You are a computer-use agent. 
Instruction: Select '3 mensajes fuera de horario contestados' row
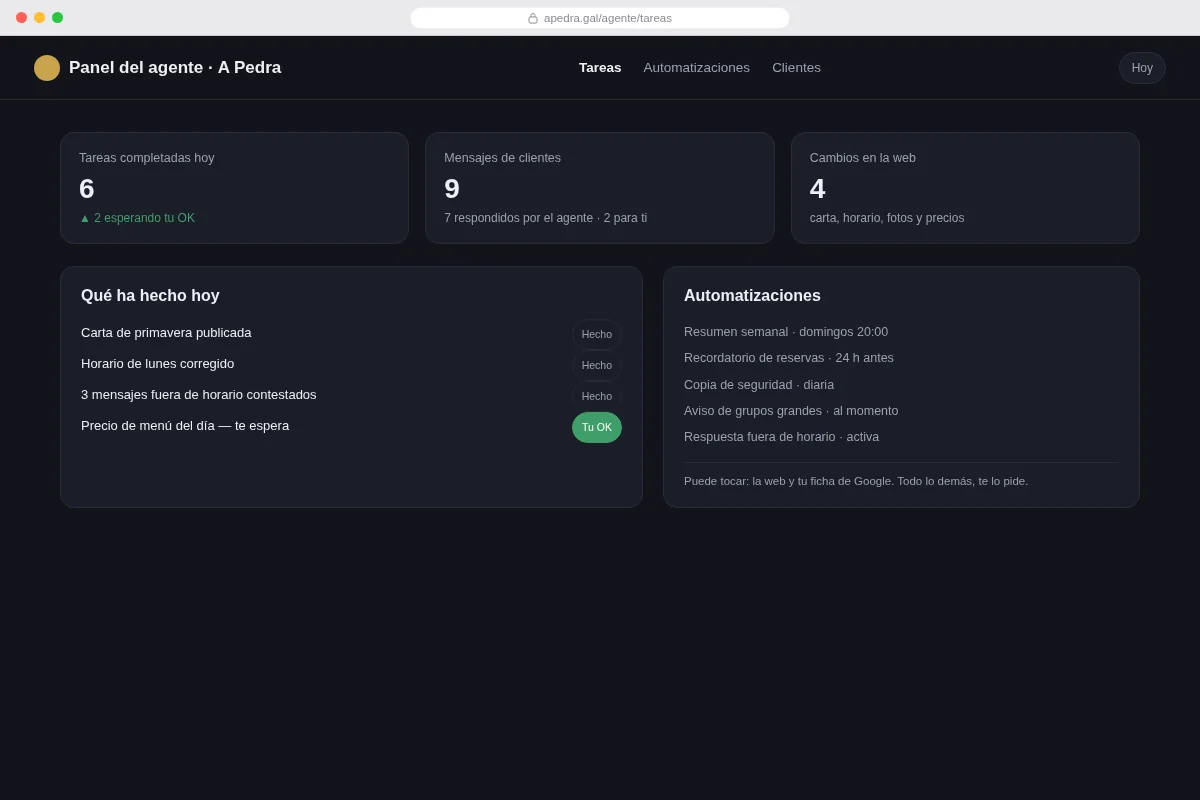[x=351, y=395]
